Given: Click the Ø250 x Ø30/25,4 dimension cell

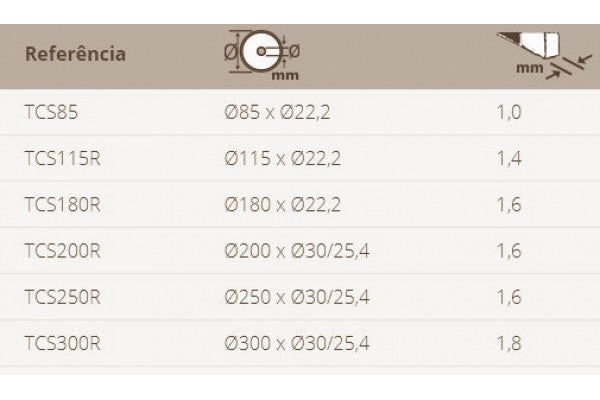Looking at the screenshot, I should click(x=297, y=297).
